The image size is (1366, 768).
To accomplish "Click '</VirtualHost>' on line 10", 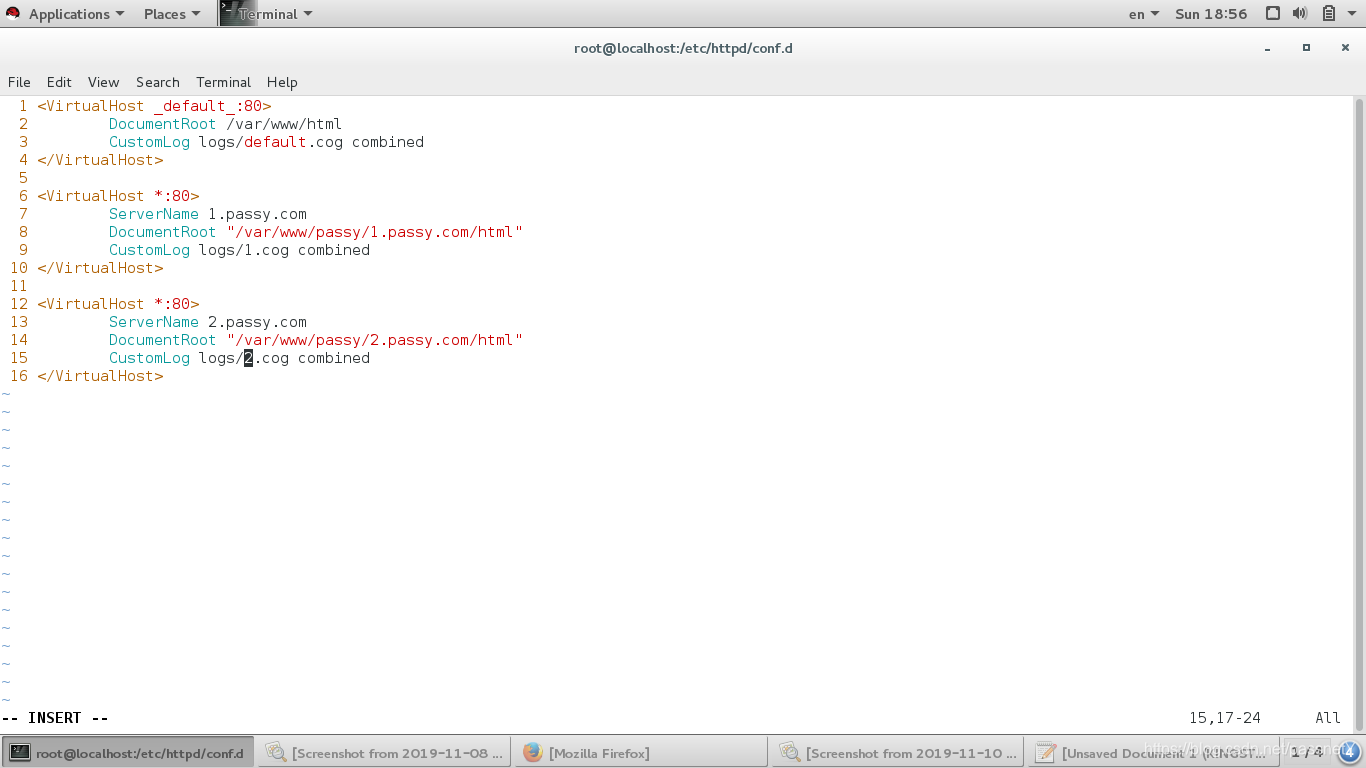I will tap(100, 268).
